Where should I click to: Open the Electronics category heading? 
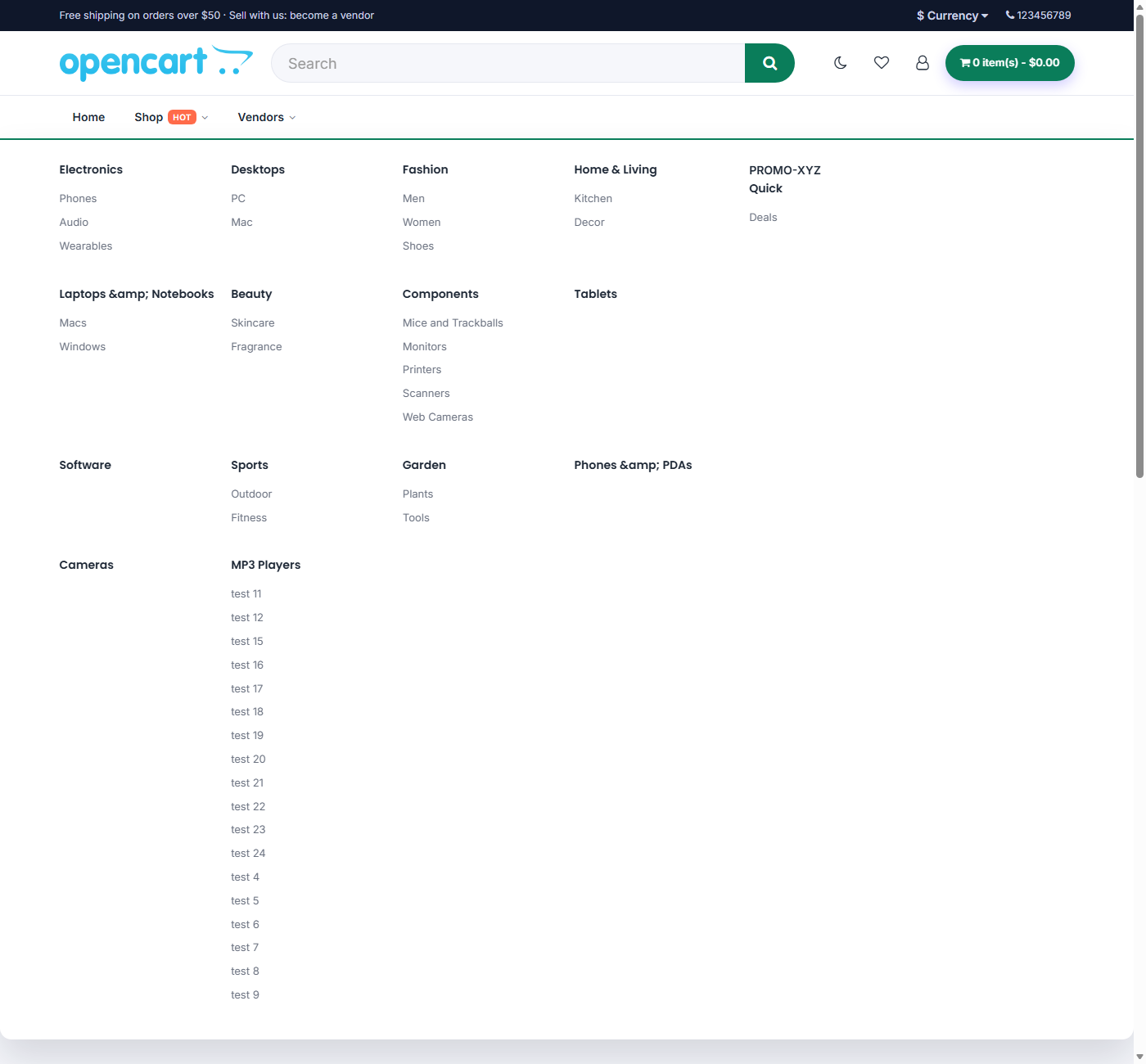tap(91, 169)
